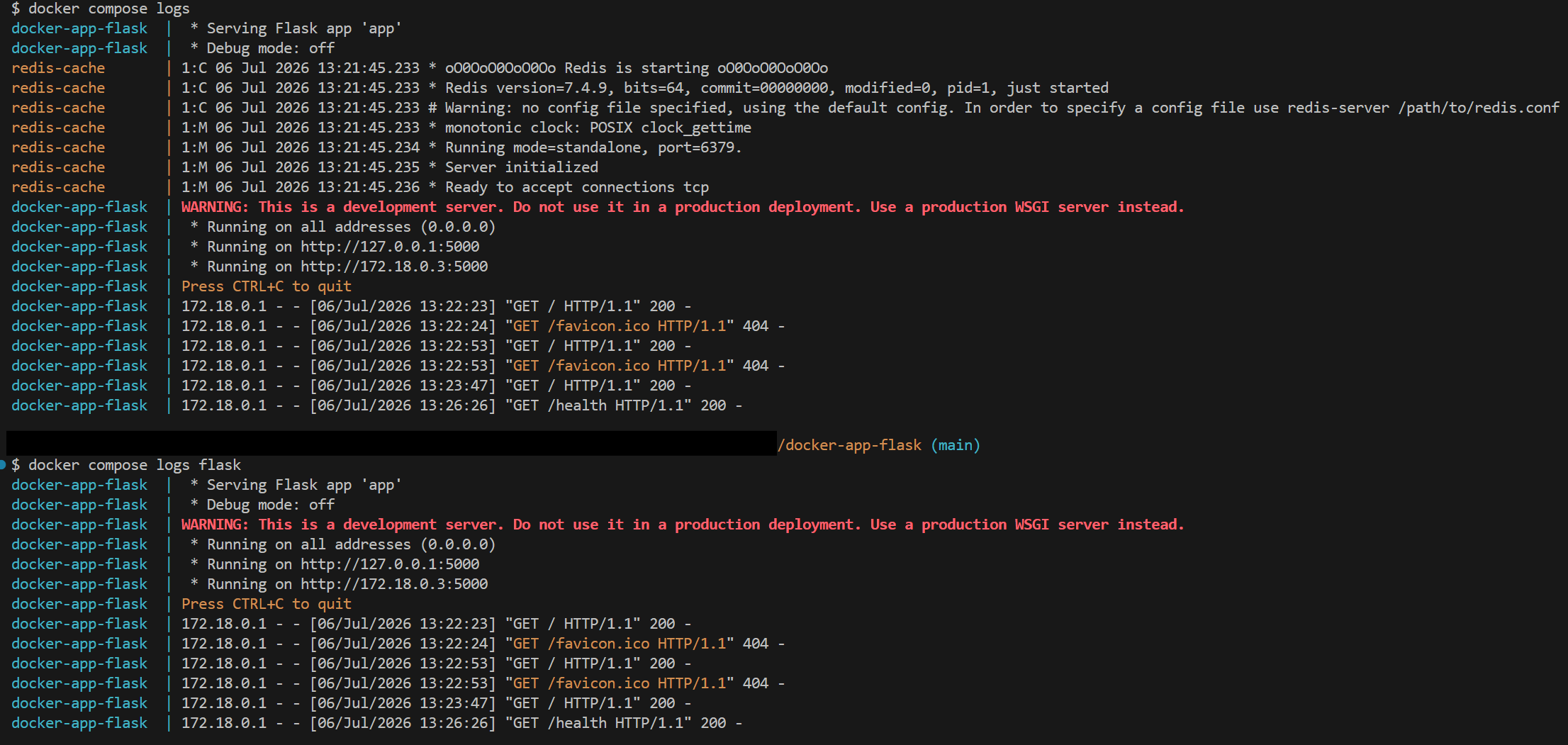Open http://172.18.0.3:5000 link in the flask-only logs output
Viewport: 1568px width, 745px height.
click(x=394, y=584)
